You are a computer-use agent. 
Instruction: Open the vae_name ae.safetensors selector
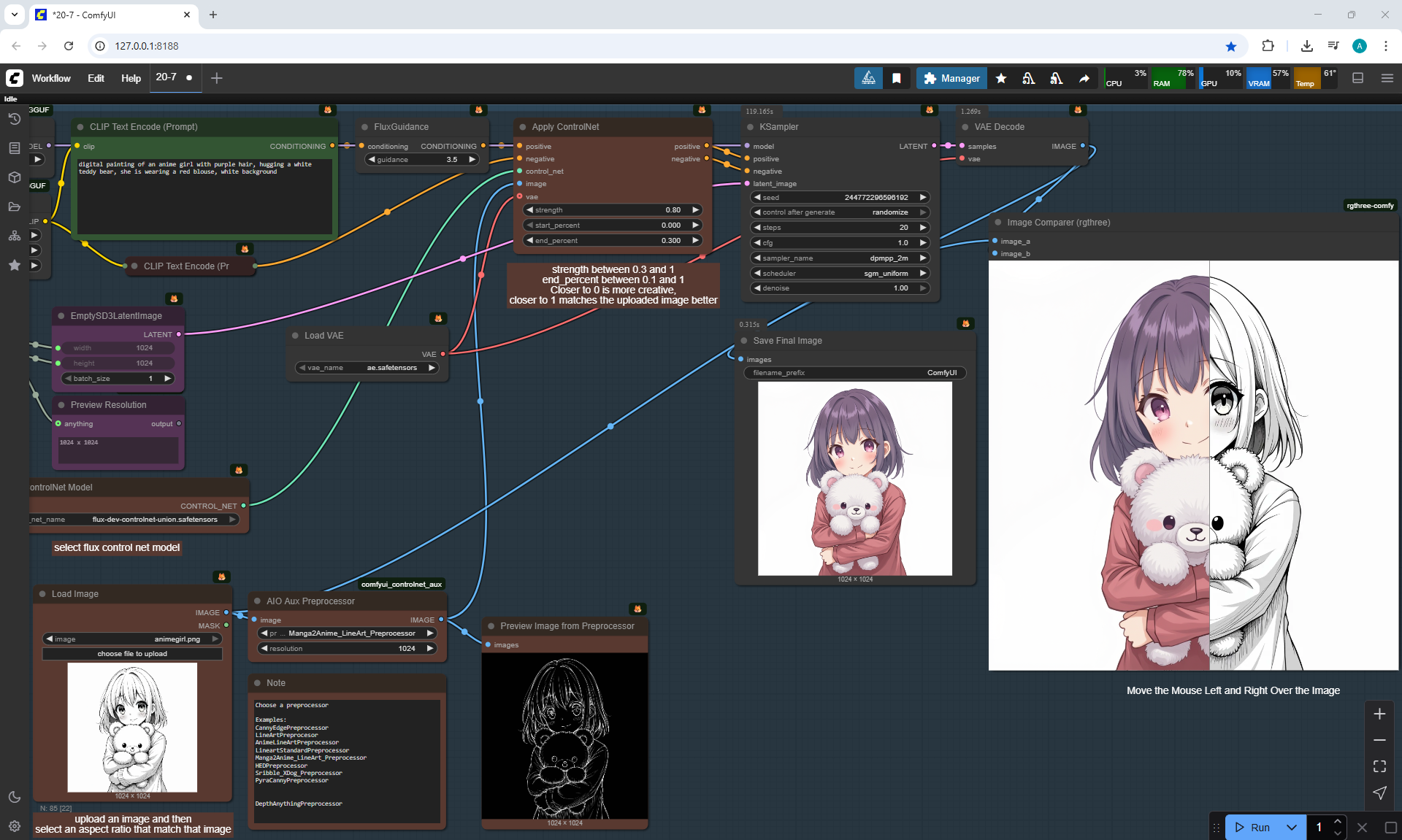(x=367, y=368)
